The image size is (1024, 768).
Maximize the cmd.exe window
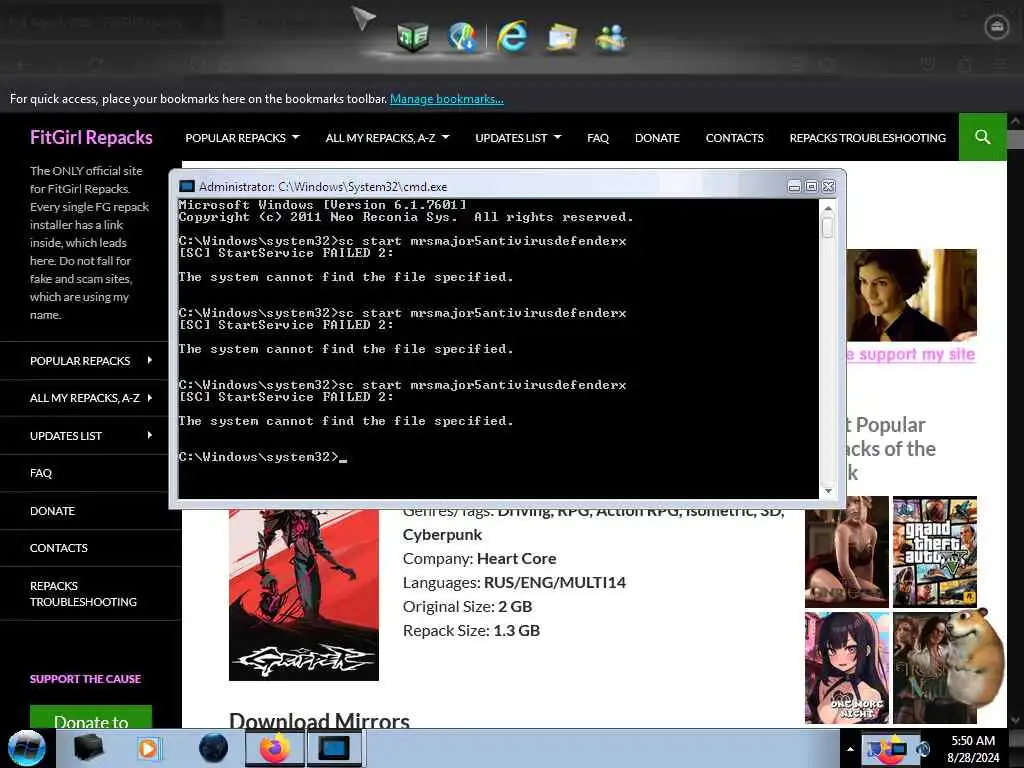[x=811, y=187]
